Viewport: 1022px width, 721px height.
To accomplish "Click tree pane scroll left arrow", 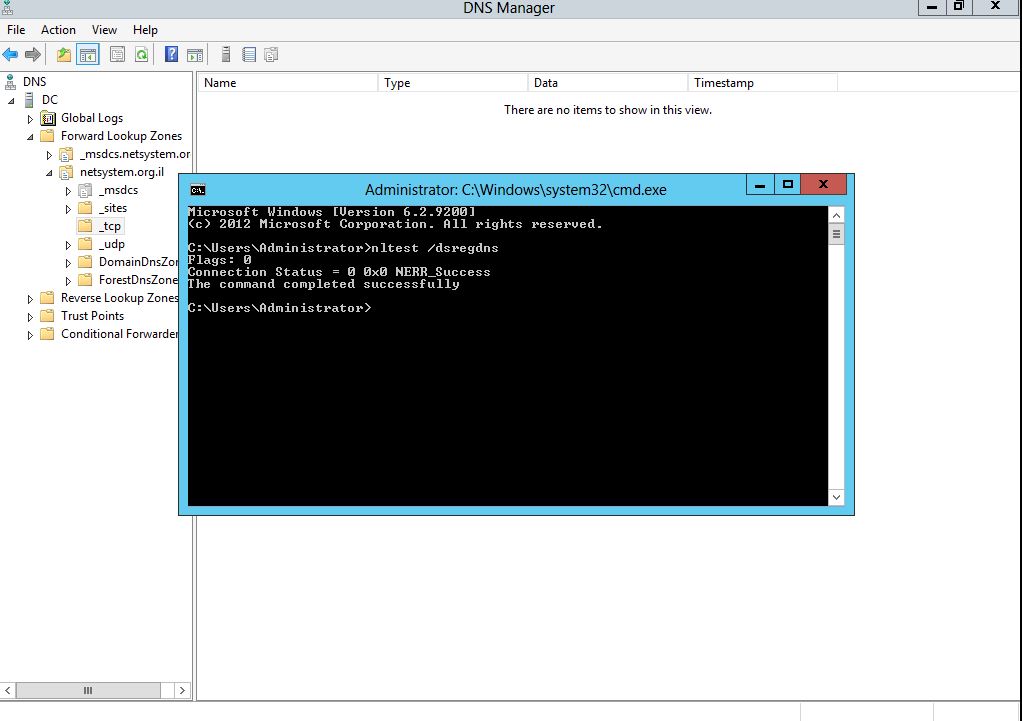I will click(x=8, y=690).
